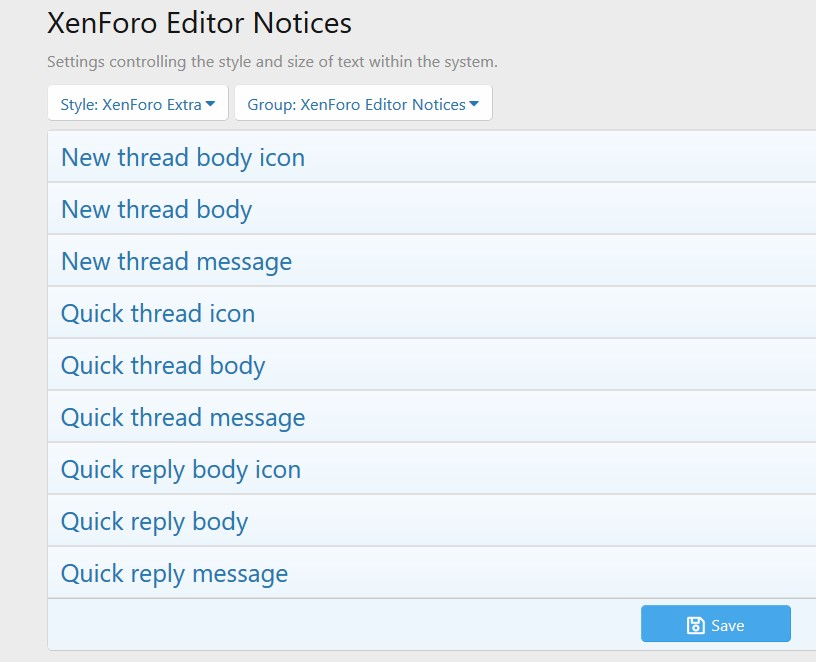Click the caret arrow beside XenForo Editor Notices

coord(474,104)
